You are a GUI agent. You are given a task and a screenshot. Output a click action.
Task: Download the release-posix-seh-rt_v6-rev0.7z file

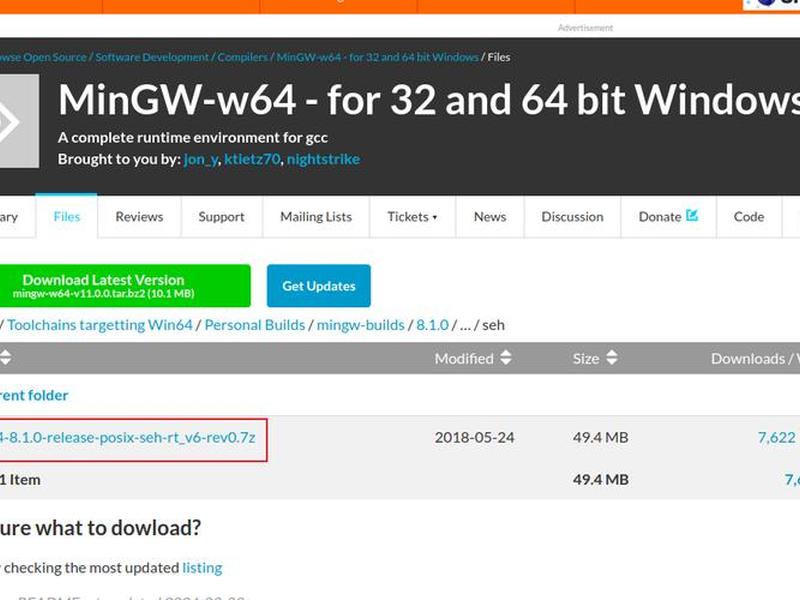(128, 438)
